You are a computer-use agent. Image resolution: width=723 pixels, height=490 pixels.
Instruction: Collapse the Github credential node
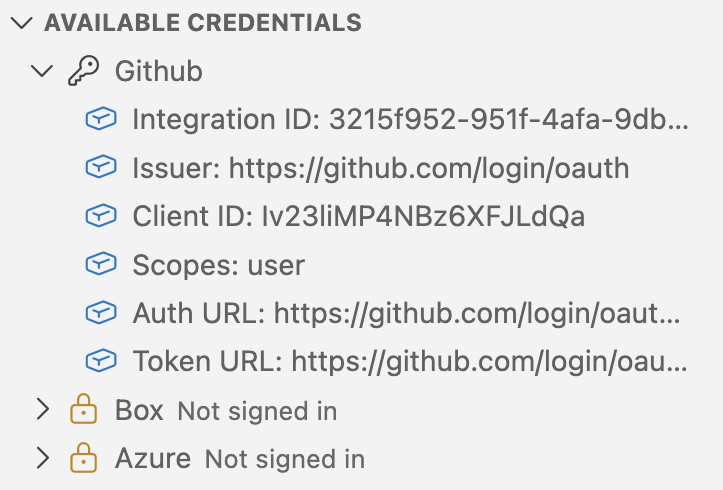42,71
